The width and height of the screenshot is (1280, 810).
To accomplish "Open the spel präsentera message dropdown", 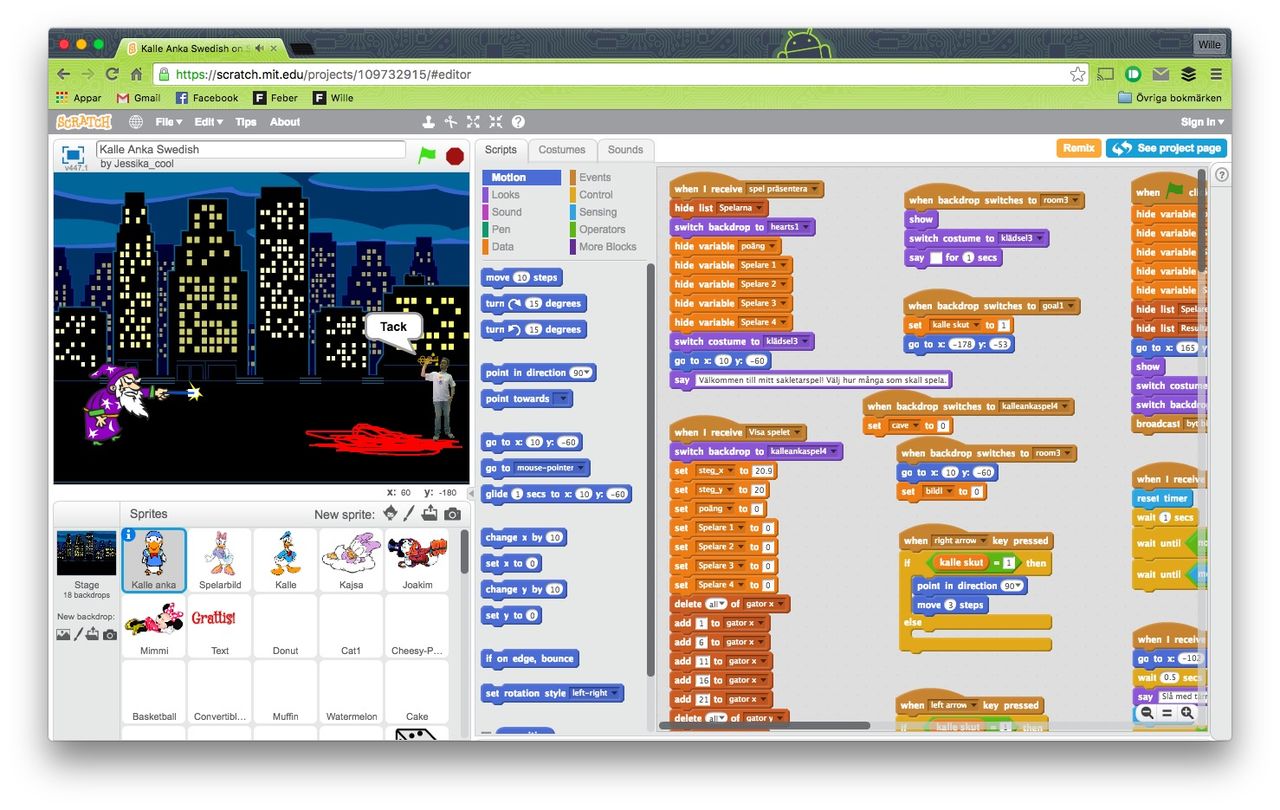I will [784, 189].
